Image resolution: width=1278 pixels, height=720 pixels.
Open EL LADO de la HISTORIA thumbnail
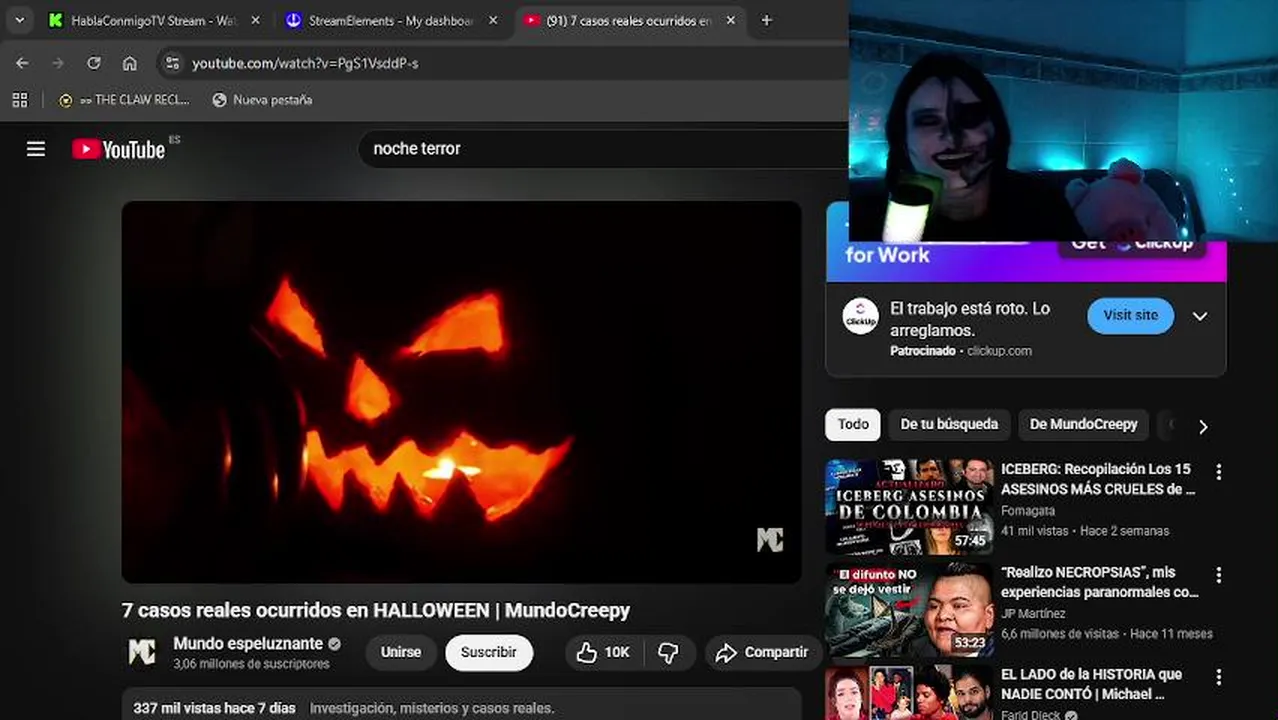[909, 693]
